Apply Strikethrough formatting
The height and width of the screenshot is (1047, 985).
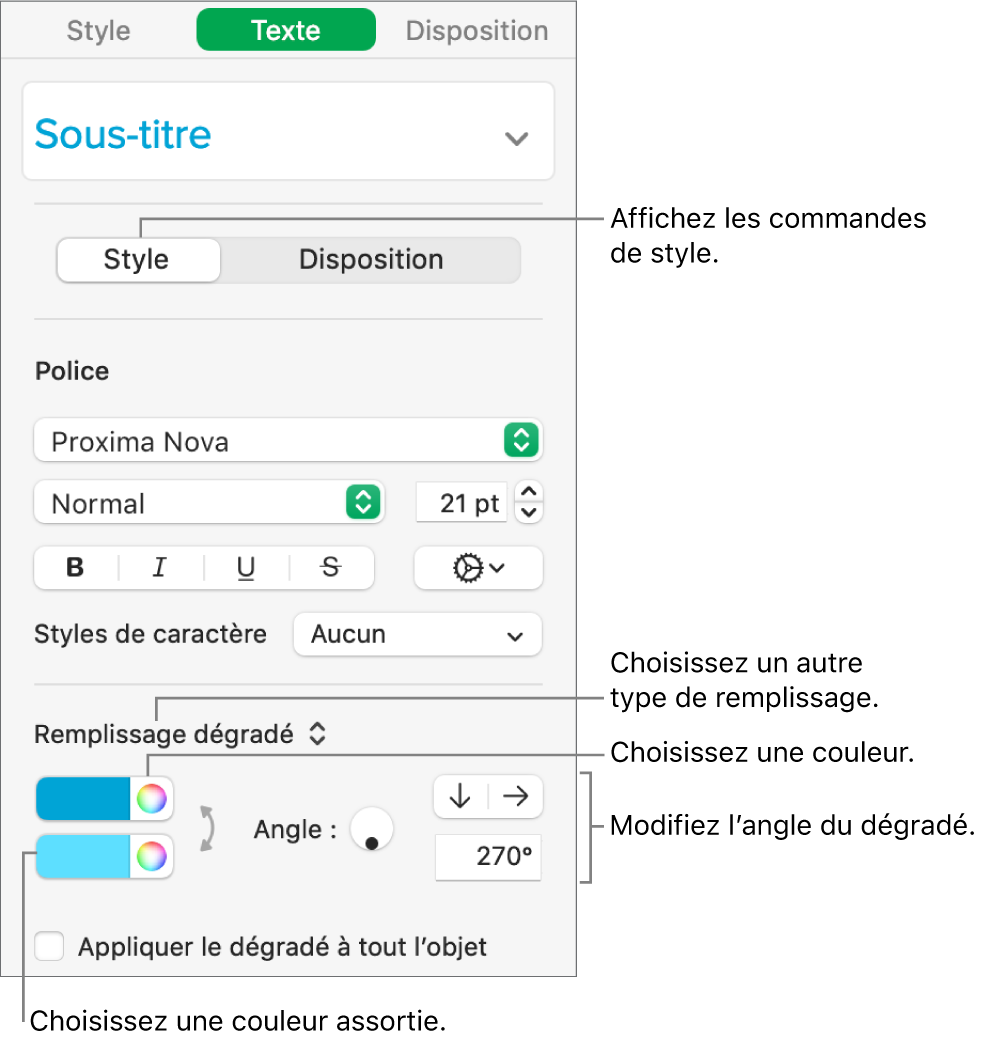click(331, 568)
